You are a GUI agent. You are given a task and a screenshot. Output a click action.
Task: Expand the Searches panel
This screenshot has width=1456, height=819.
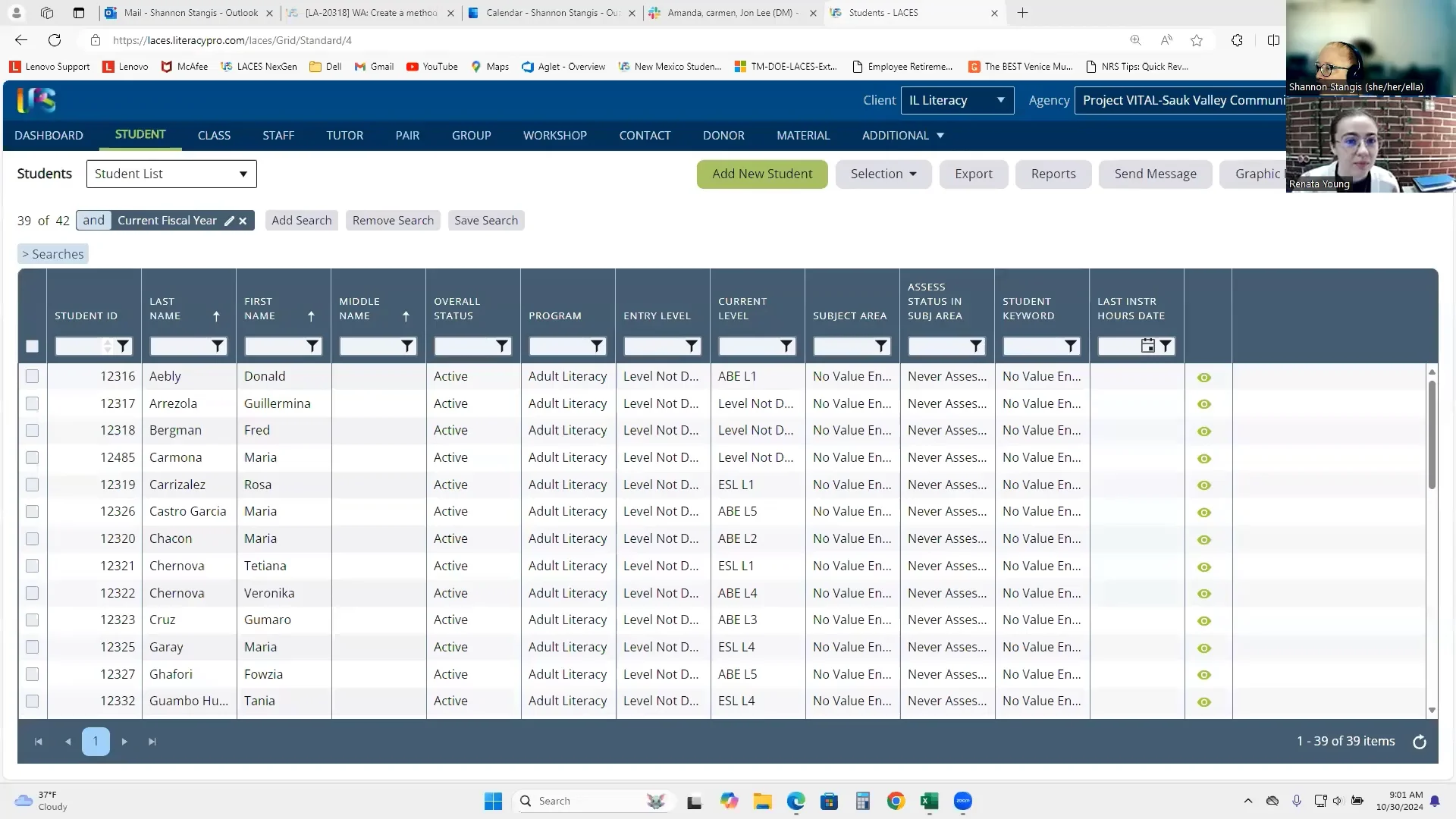point(53,254)
